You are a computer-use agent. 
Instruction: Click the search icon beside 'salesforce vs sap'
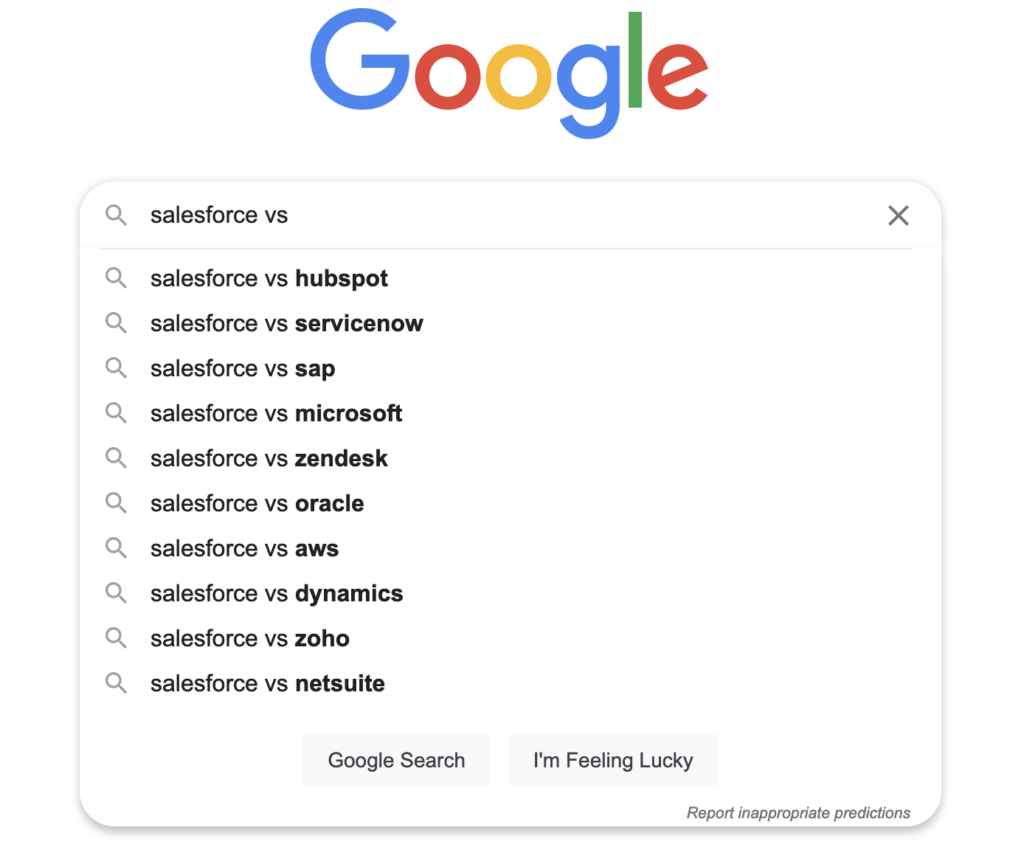[116, 368]
